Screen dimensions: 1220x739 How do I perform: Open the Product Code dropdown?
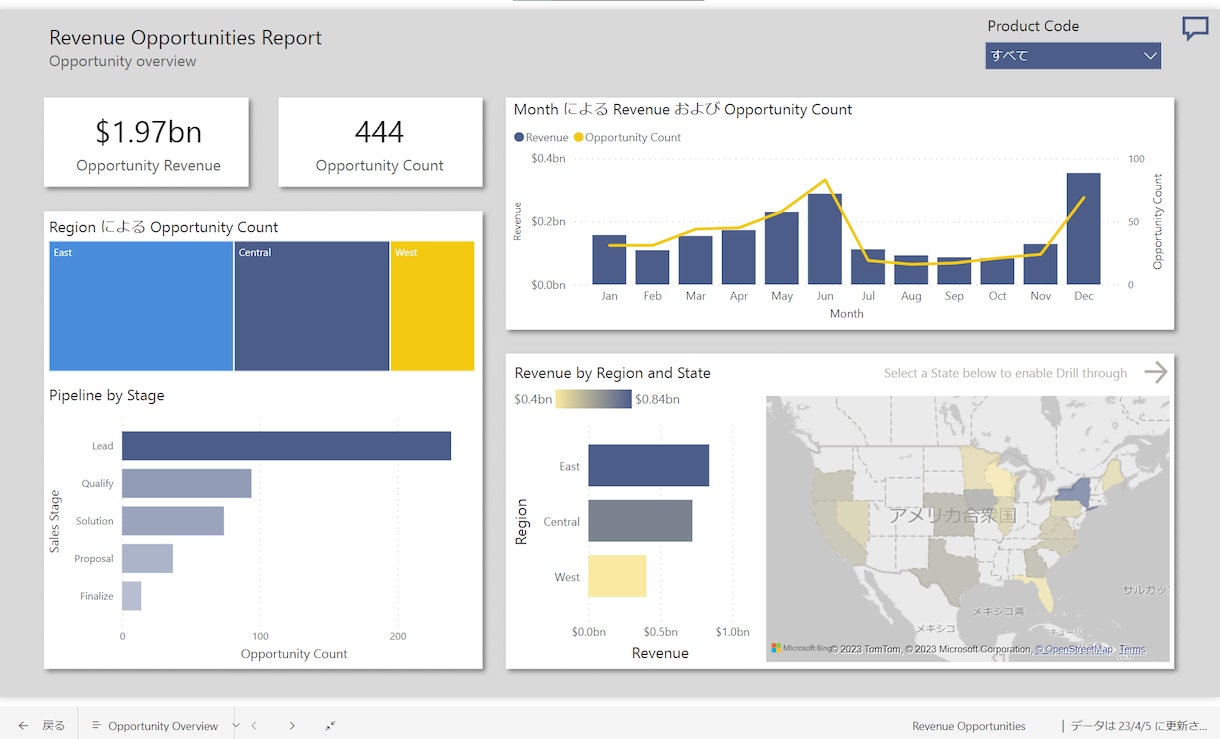1073,56
